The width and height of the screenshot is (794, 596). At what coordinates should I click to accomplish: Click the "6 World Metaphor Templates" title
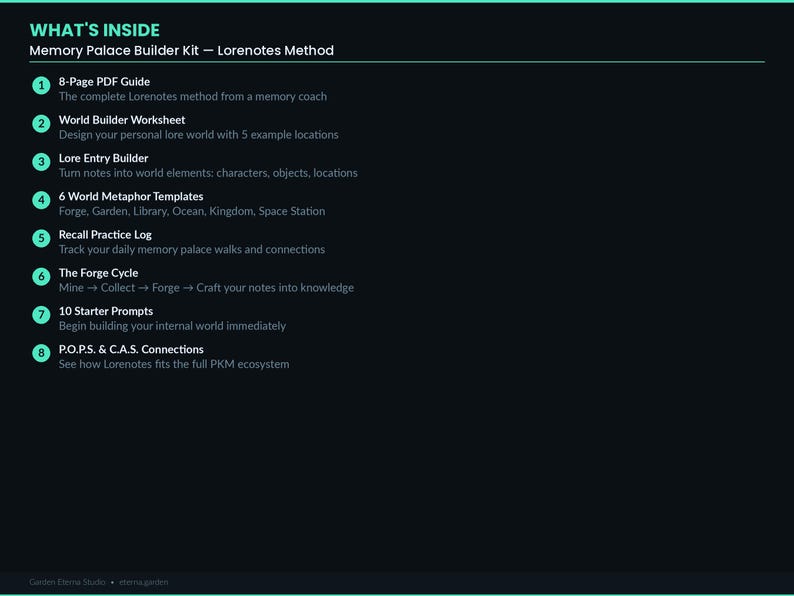(131, 196)
